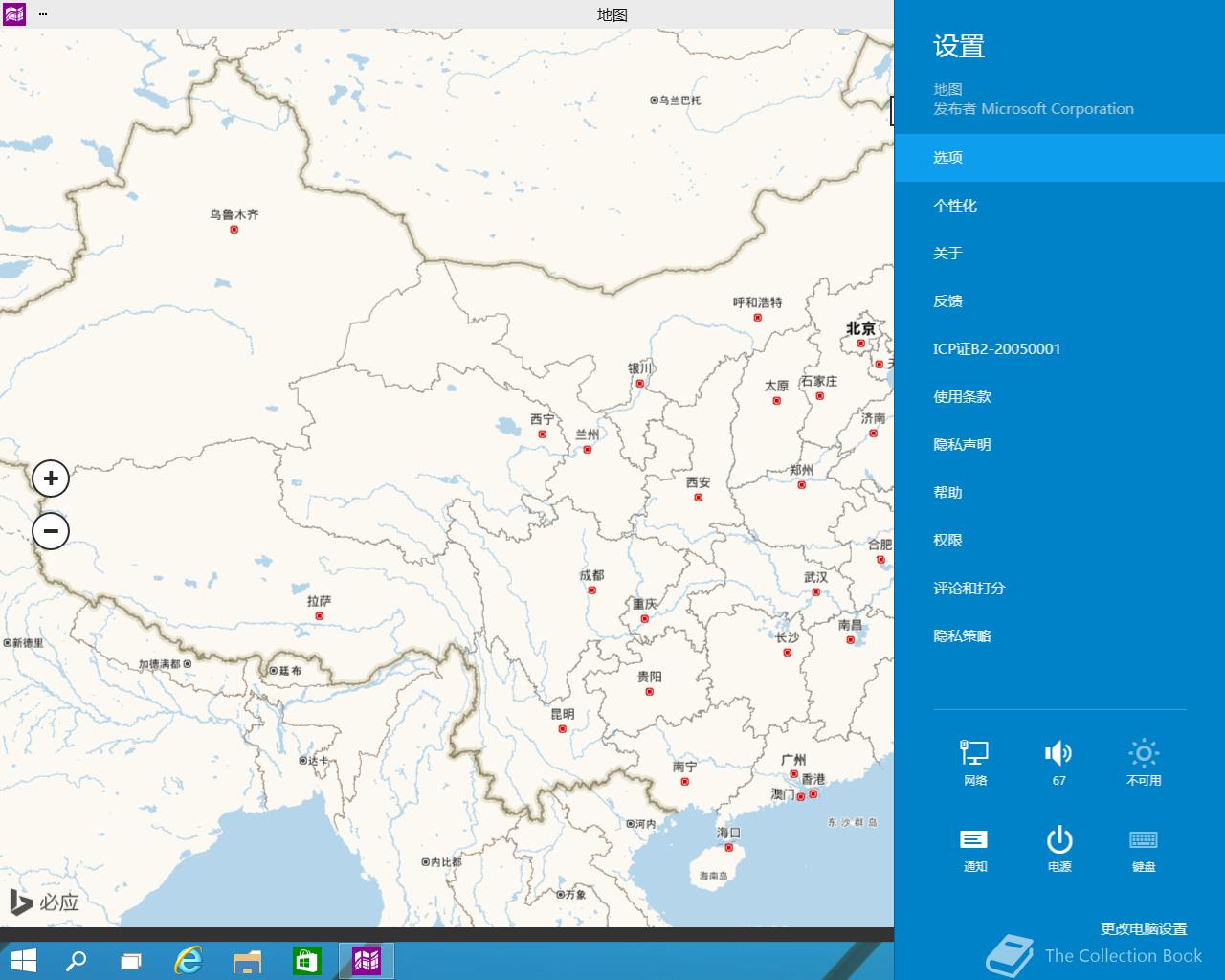This screenshot has height=980, width=1225.
Task: Click the 贵阳 city label
Action: pyautogui.click(x=649, y=677)
